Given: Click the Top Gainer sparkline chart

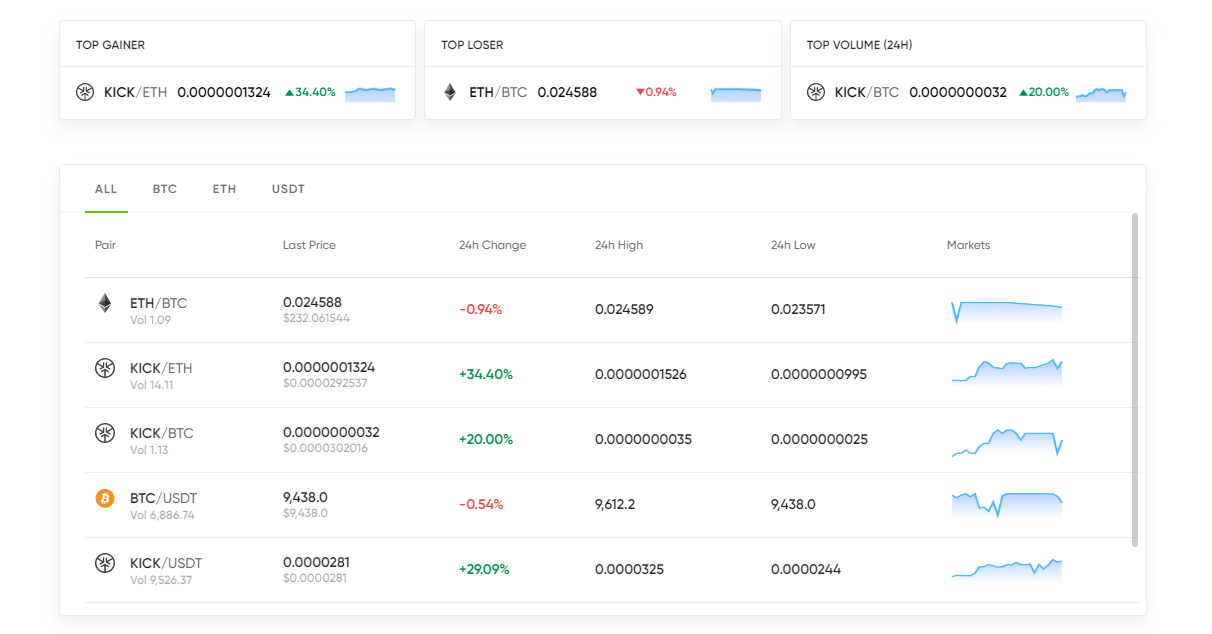Looking at the screenshot, I should pyautogui.click(x=370, y=93).
